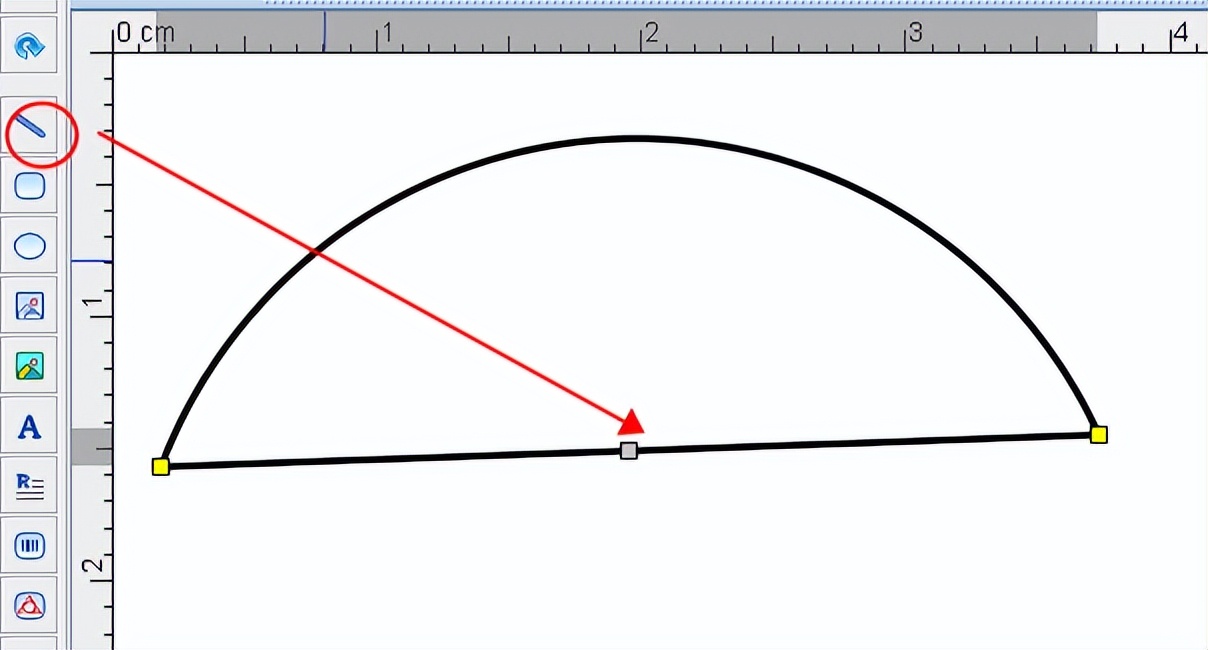Select the triangle-in-circle shape tool
This screenshot has height=650, width=1208.
pyautogui.click(x=30, y=605)
